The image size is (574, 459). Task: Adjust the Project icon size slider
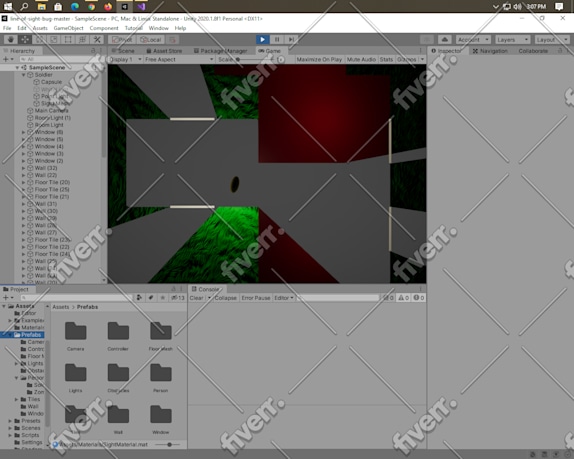point(168,444)
